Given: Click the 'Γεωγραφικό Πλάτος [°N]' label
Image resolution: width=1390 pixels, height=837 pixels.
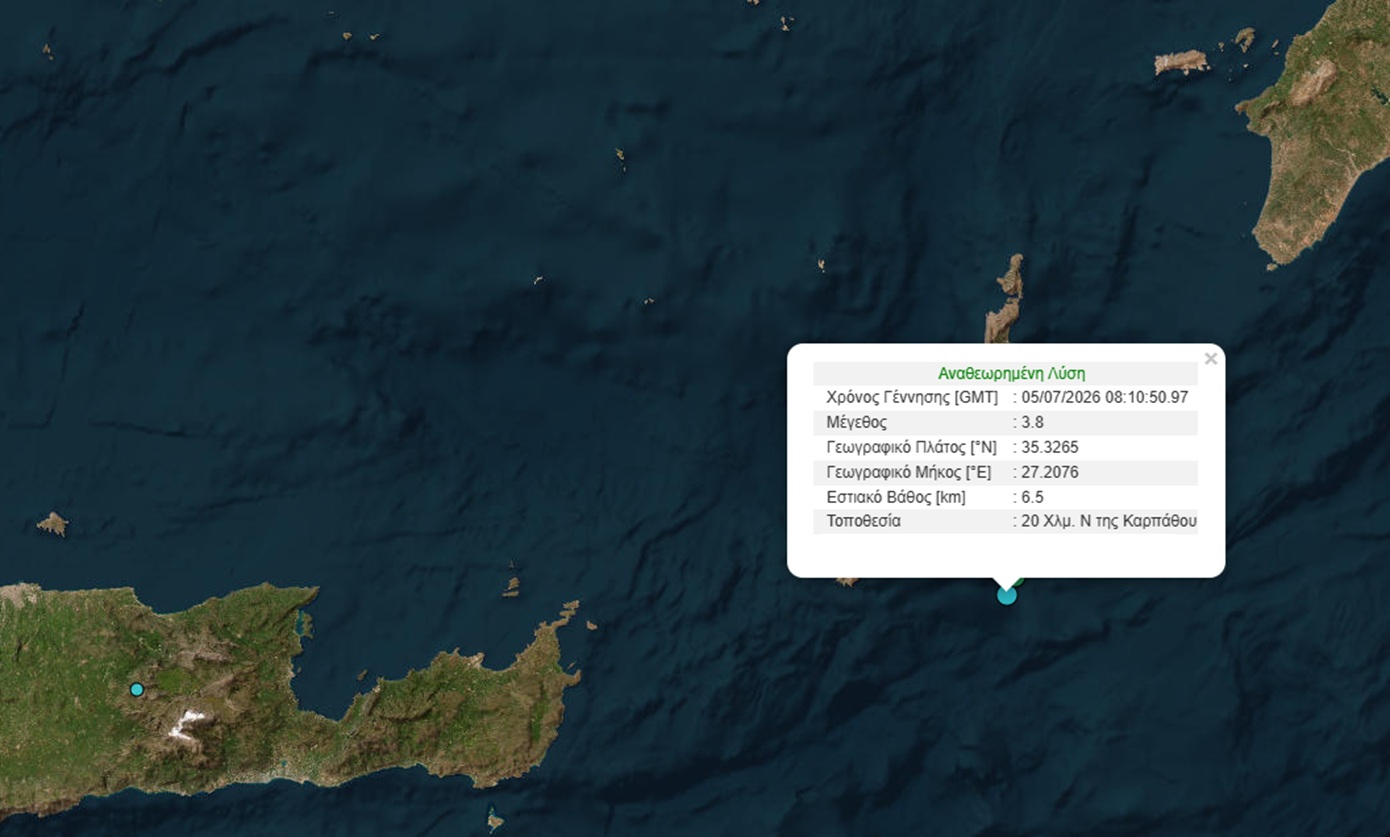Looking at the screenshot, I should pyautogui.click(x=911, y=447).
